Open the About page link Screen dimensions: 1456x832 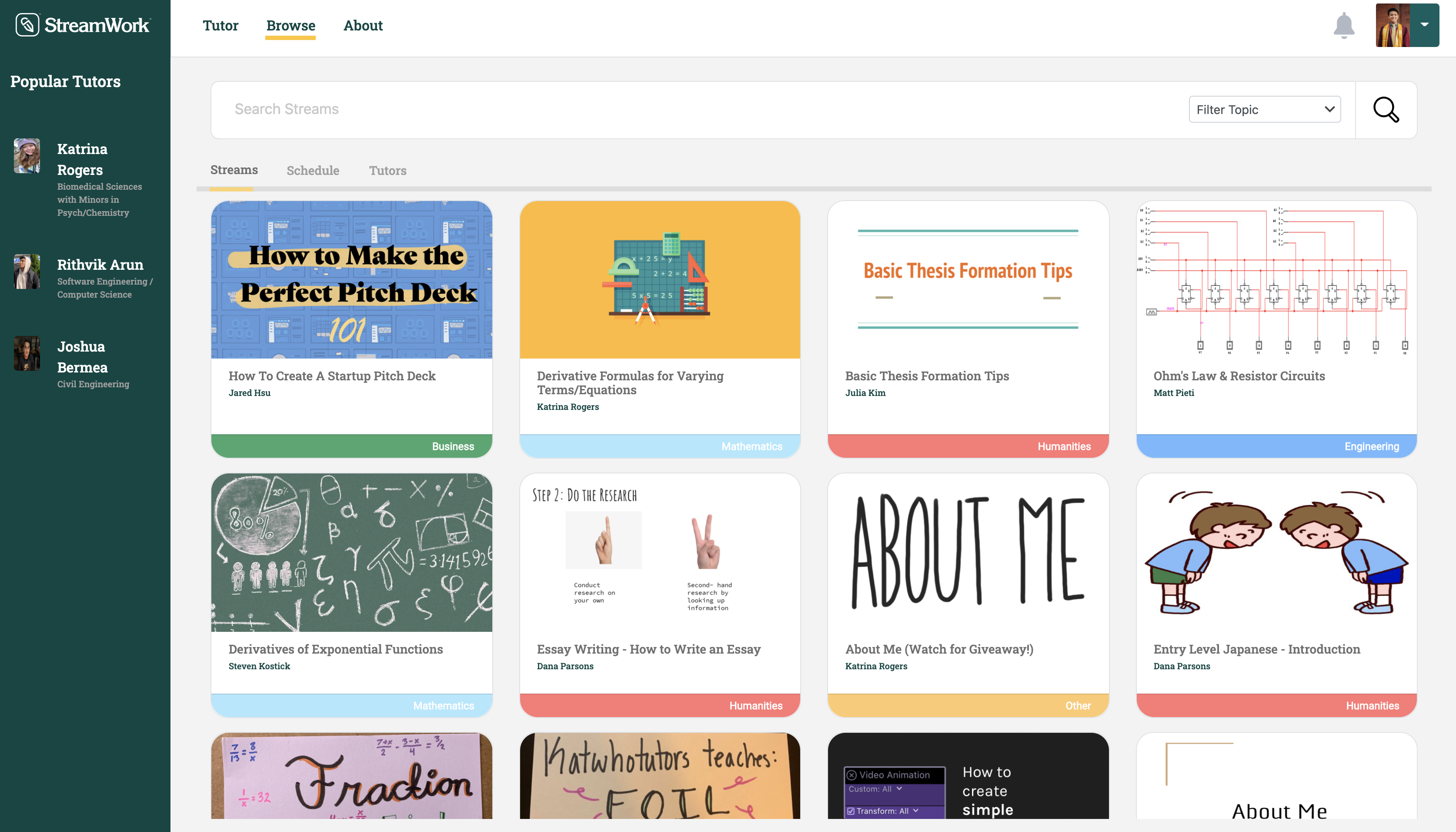click(x=363, y=26)
